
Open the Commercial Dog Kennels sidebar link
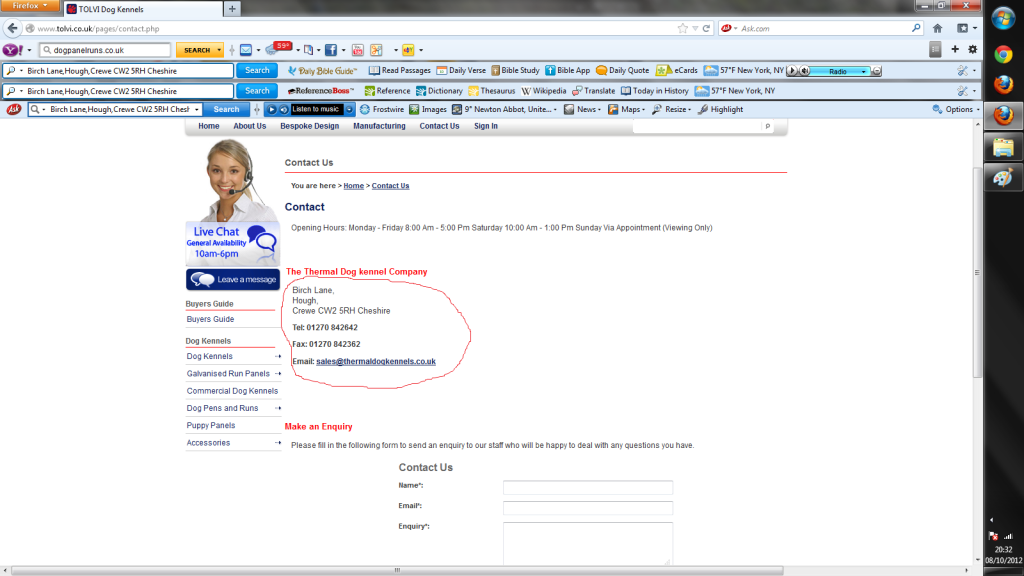coord(232,391)
